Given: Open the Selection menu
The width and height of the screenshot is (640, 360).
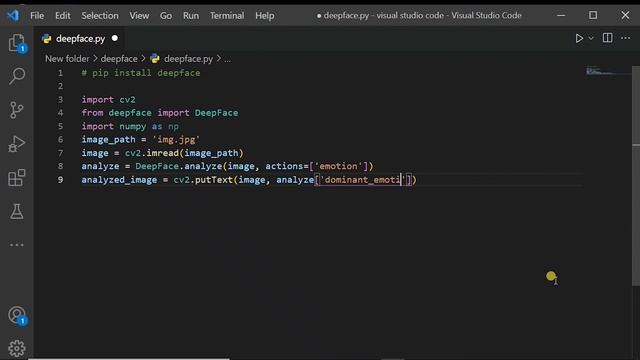Looking at the screenshot, I should (100, 16).
